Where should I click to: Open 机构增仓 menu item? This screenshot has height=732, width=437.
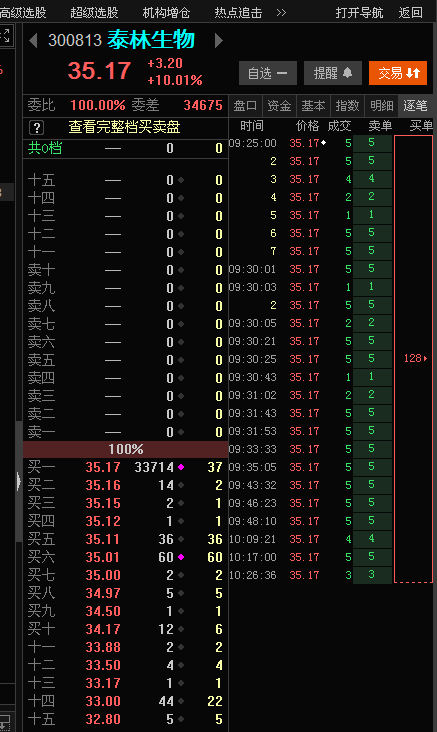pos(166,13)
